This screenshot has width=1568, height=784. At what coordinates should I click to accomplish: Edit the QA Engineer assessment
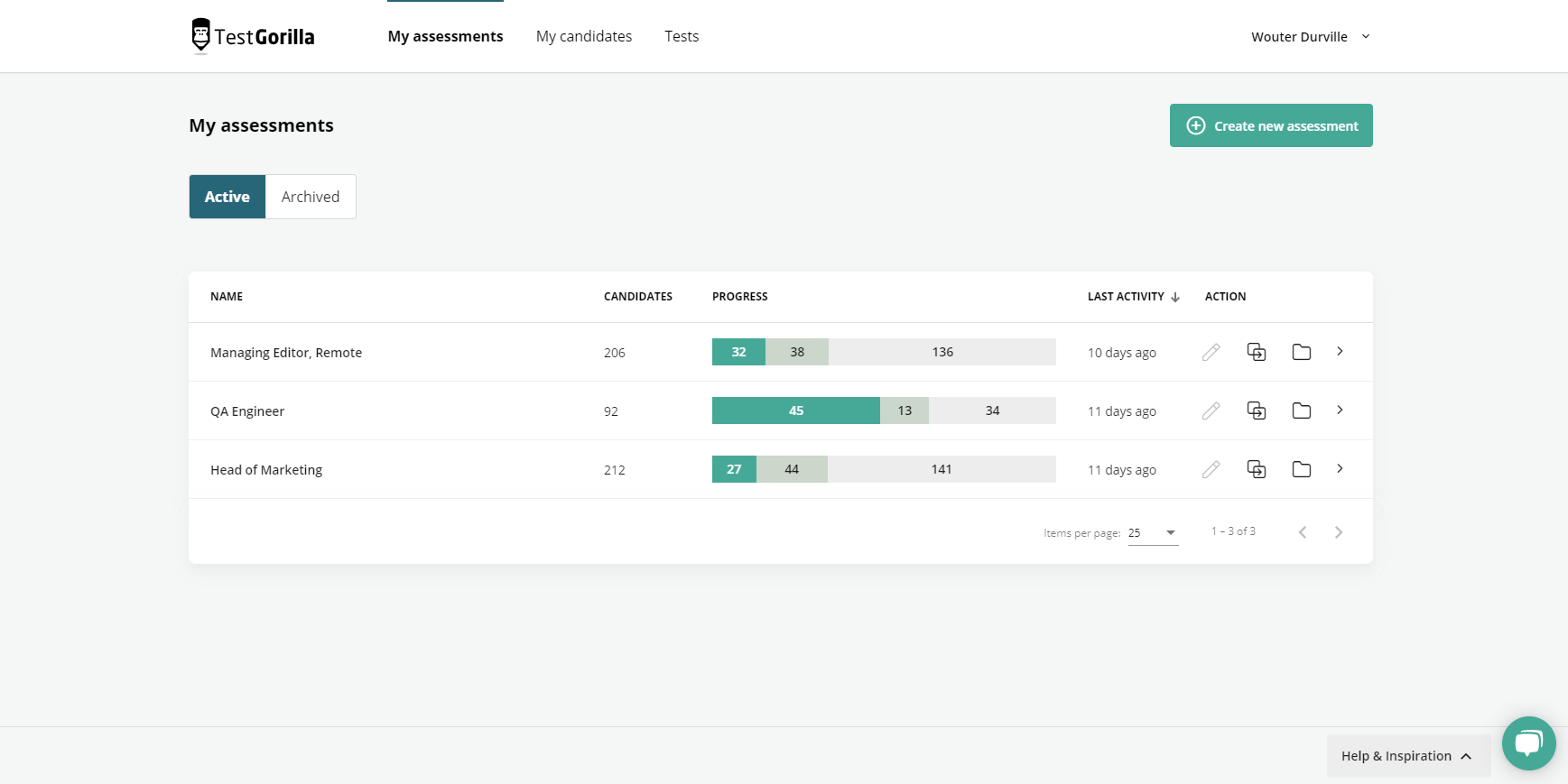[1211, 410]
